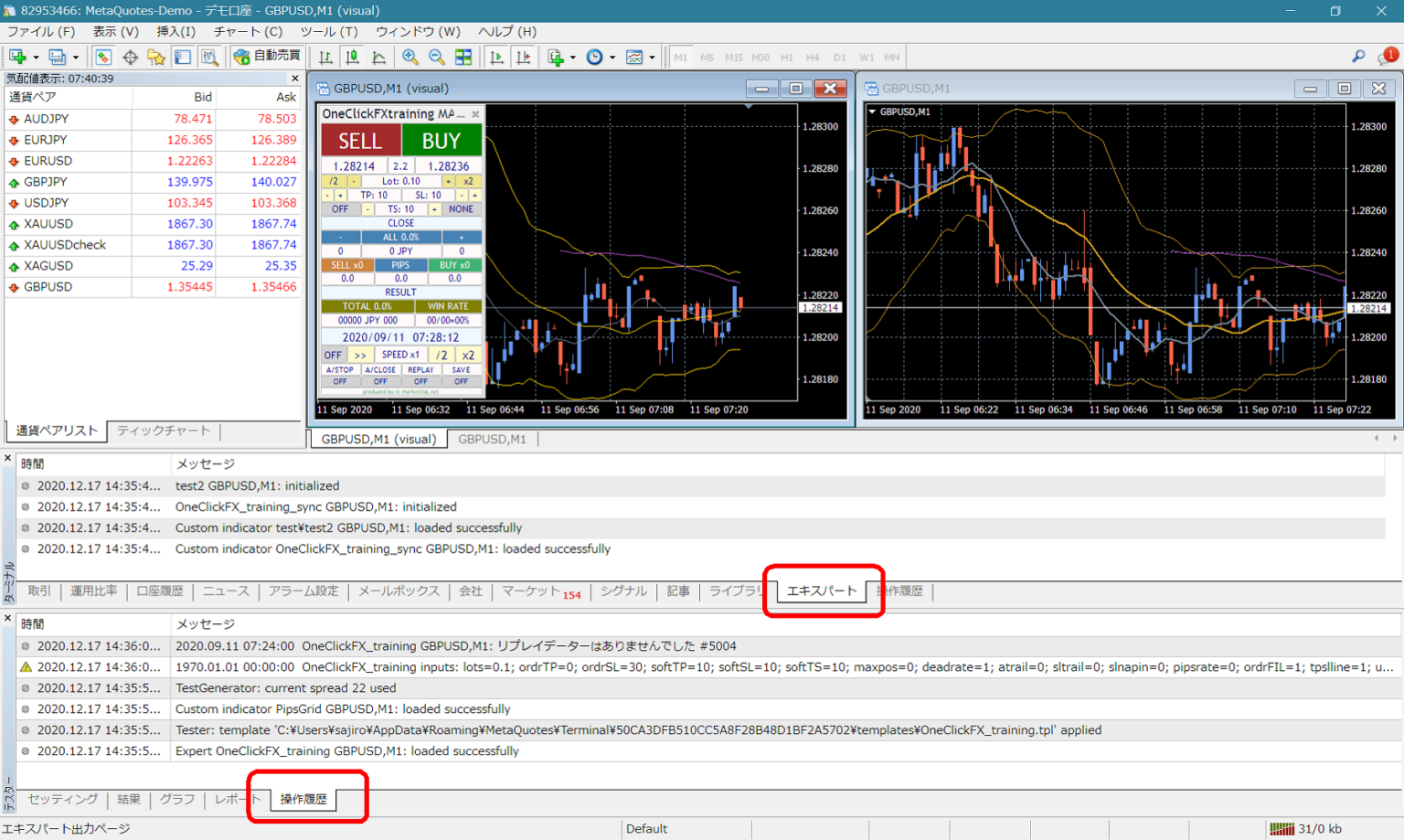
Task: Click the crosshair cursor icon
Action: pos(130,57)
